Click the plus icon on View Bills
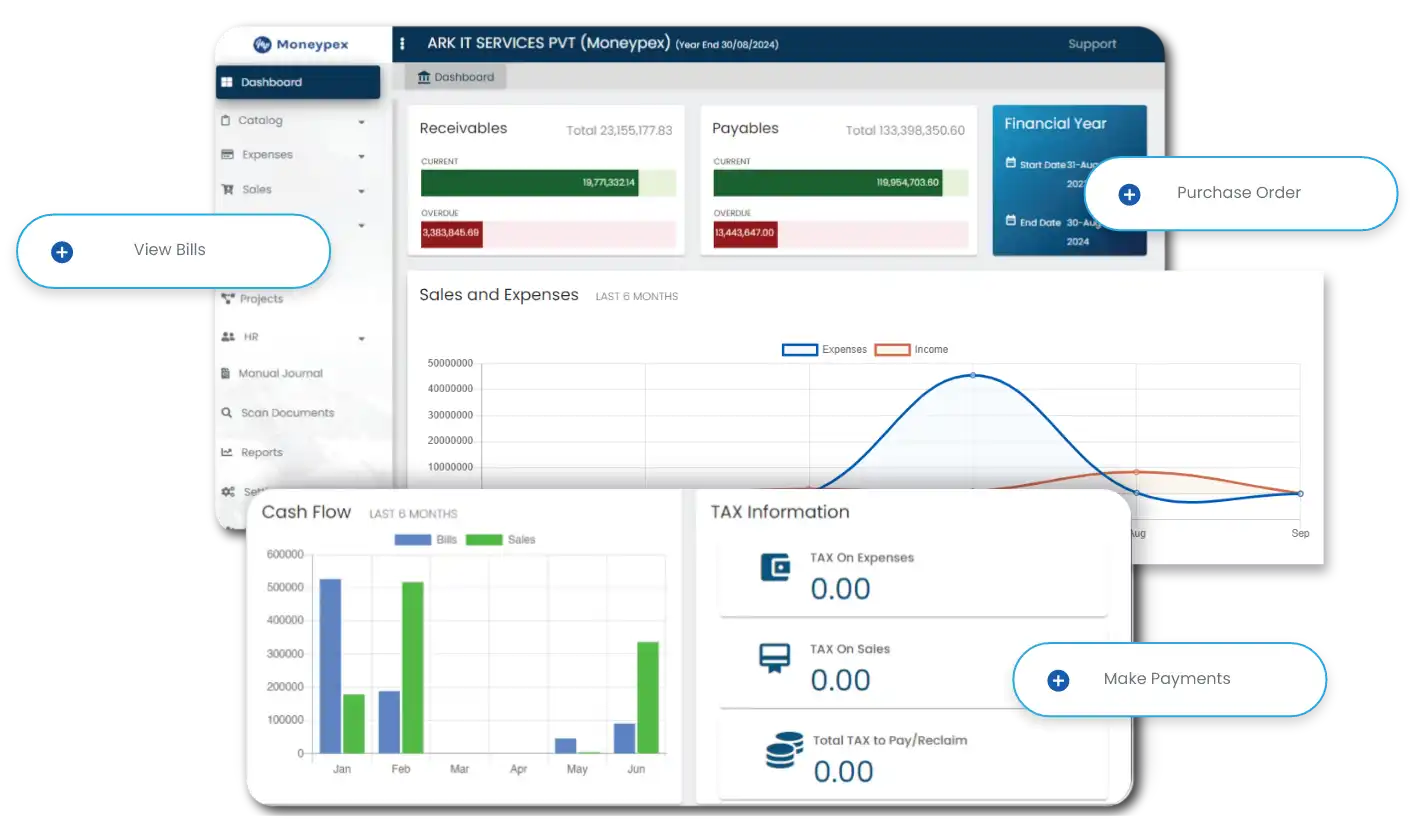Screen dimensions: 1414x830 point(62,252)
